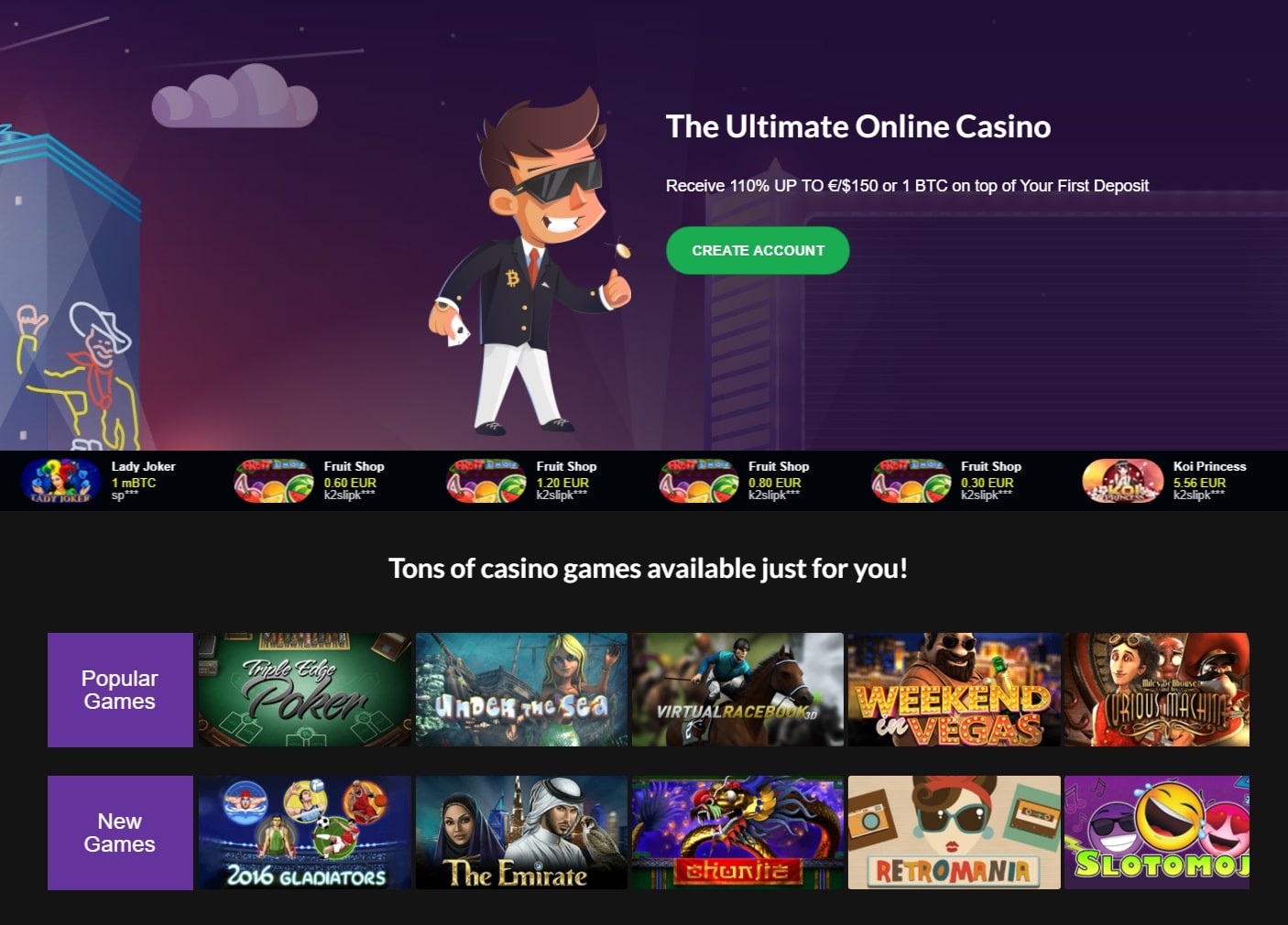Open the Slotomoji game thumbnail
The width and height of the screenshot is (1288, 925).
tap(1157, 832)
